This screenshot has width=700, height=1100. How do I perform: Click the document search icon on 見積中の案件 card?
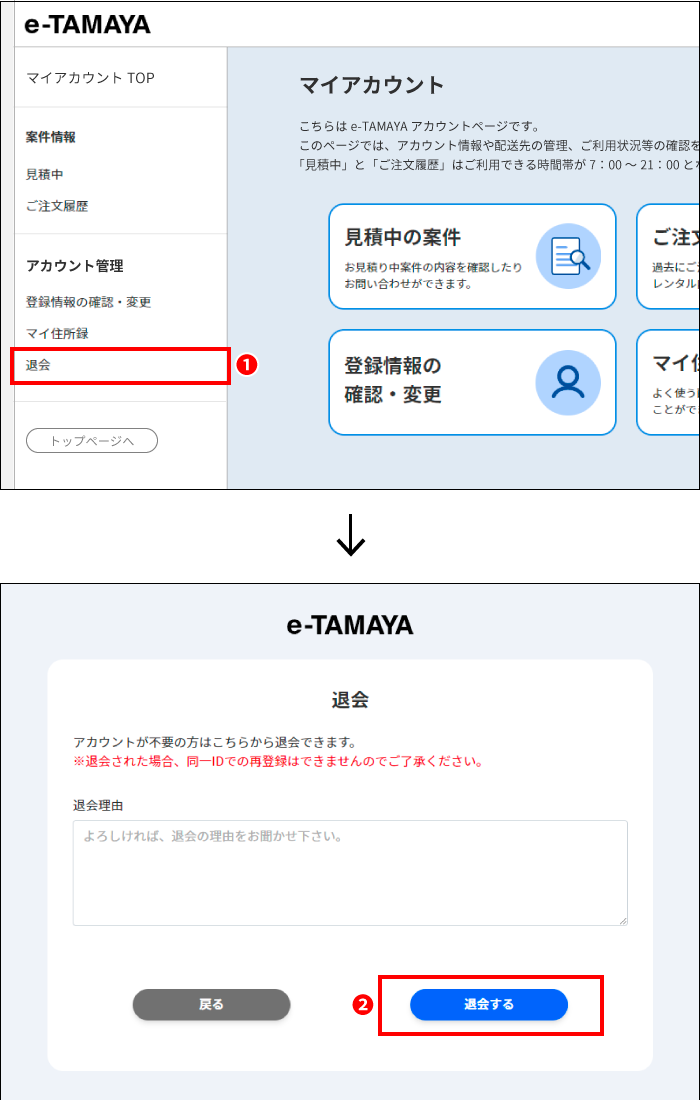pyautogui.click(x=568, y=256)
